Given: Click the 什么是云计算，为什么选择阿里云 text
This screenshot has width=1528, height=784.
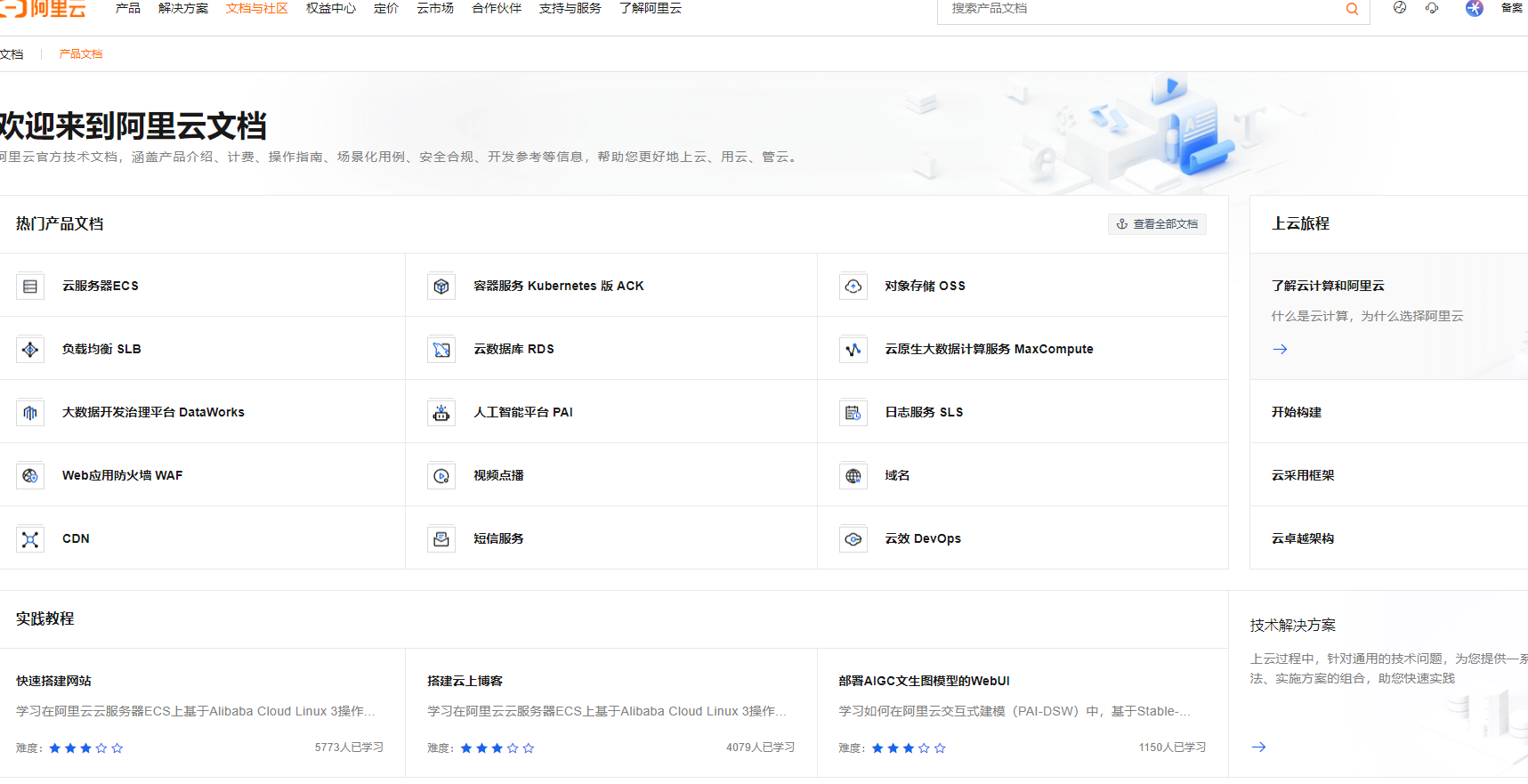Looking at the screenshot, I should click(1368, 316).
